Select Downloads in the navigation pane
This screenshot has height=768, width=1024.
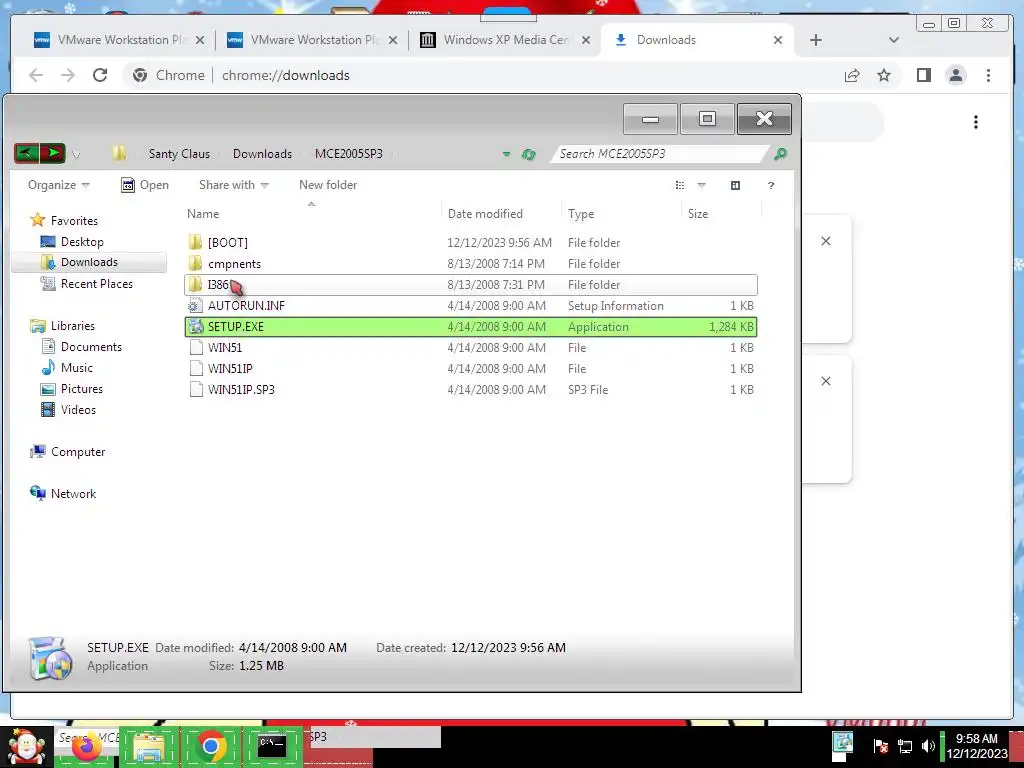[x=89, y=262]
